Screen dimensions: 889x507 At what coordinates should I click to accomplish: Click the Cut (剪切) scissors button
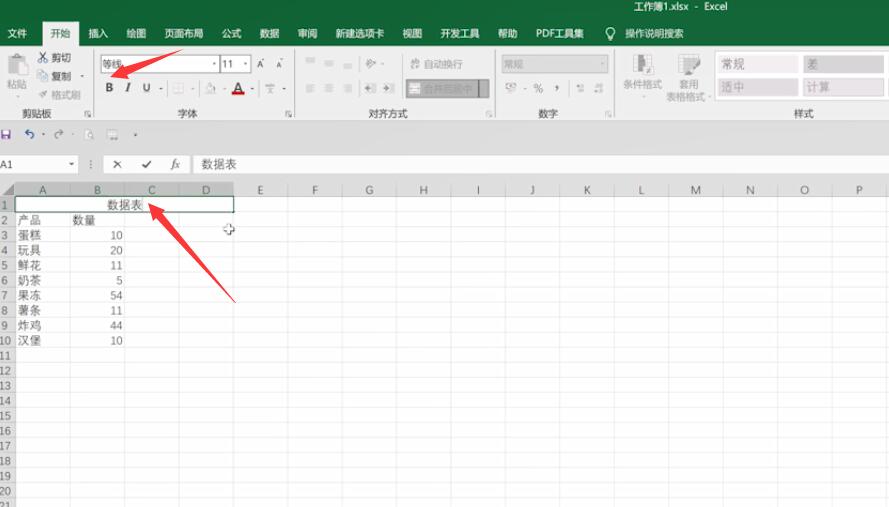(x=54, y=57)
